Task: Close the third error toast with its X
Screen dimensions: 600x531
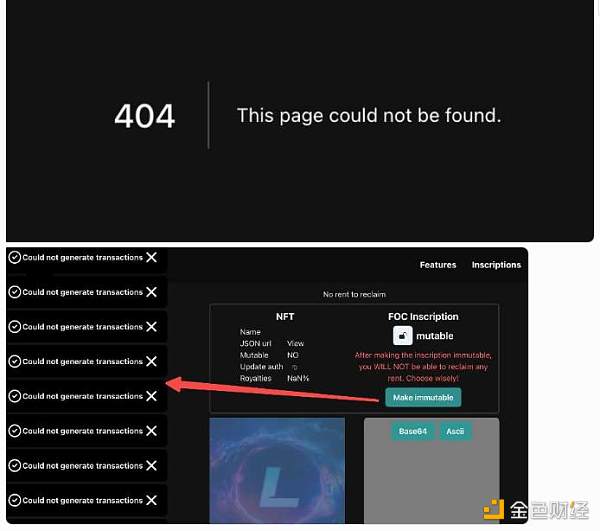Action: 152,327
